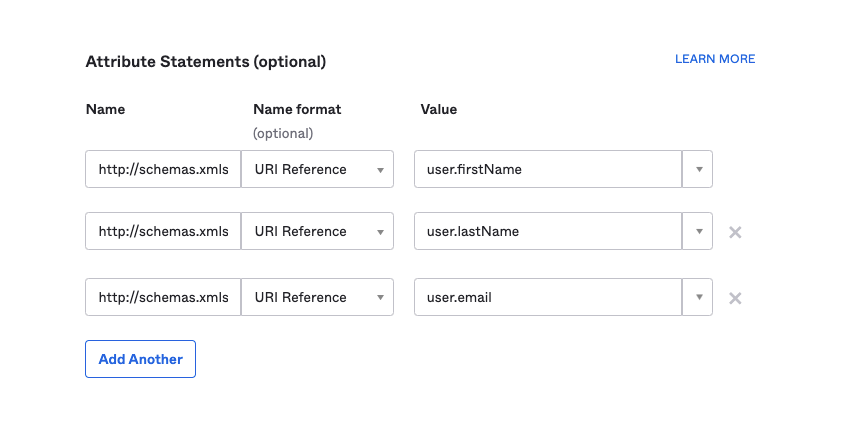Edit the first row's attribute name field

(163, 169)
